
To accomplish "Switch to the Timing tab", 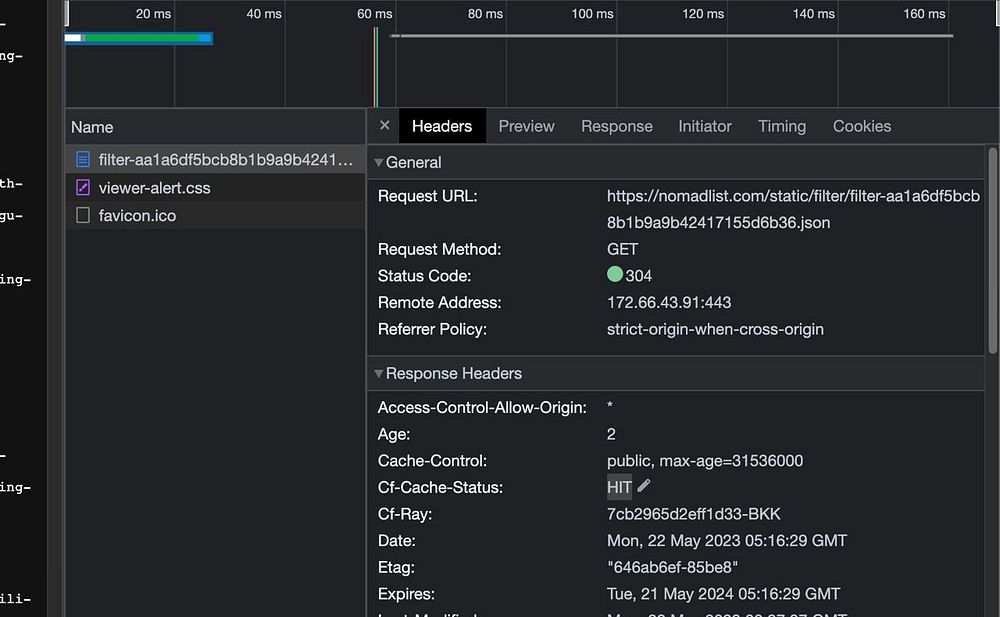I will click(782, 126).
